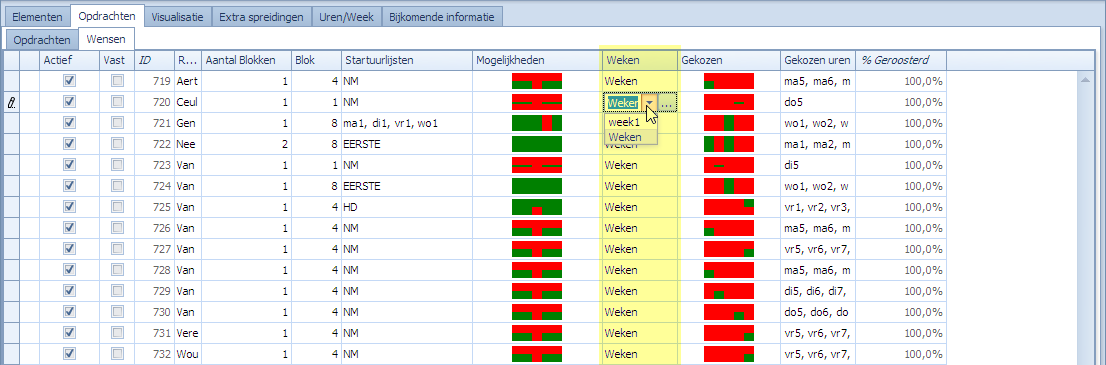This screenshot has width=1106, height=365.
Task: Click the Gekozen bar in row 729
Action: click(x=729, y=291)
